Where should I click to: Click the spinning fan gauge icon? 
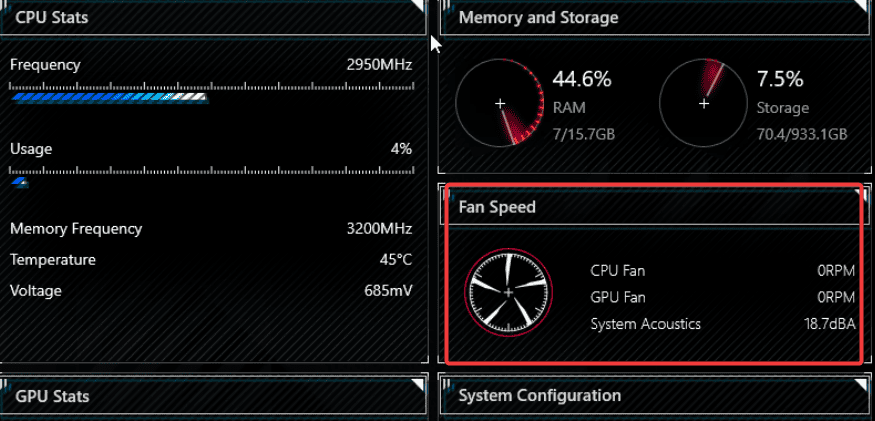(508, 292)
